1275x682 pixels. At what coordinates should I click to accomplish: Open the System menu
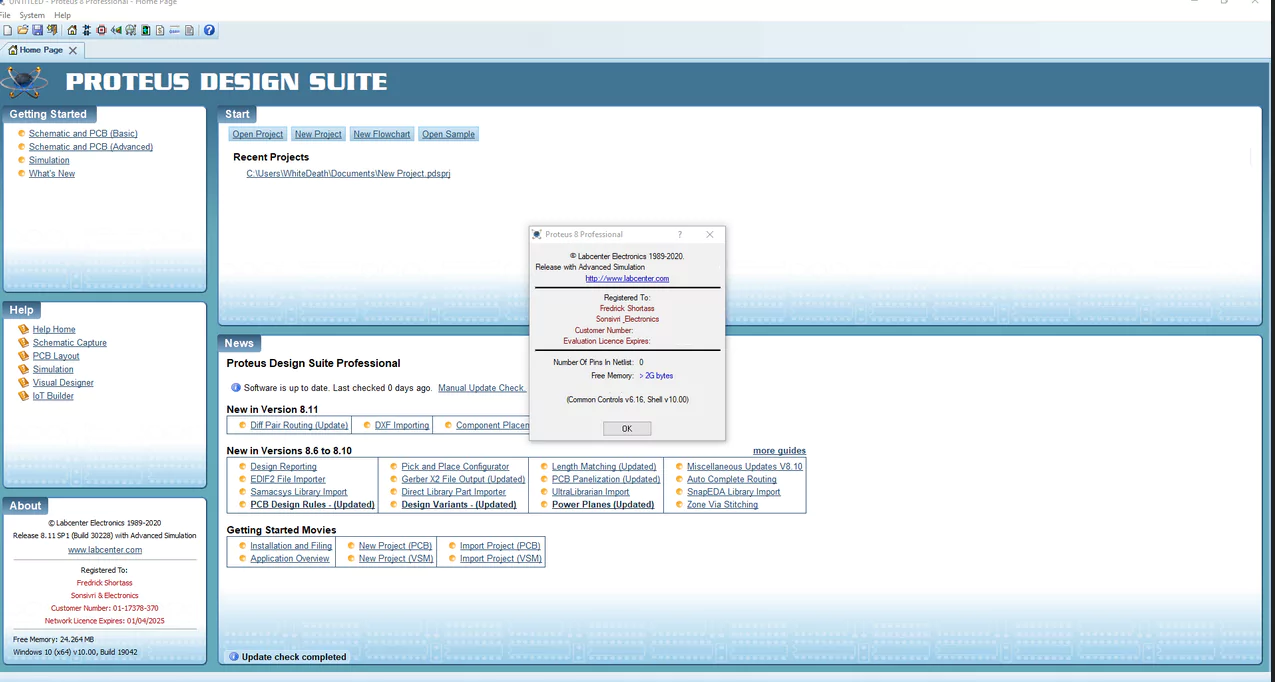click(32, 15)
